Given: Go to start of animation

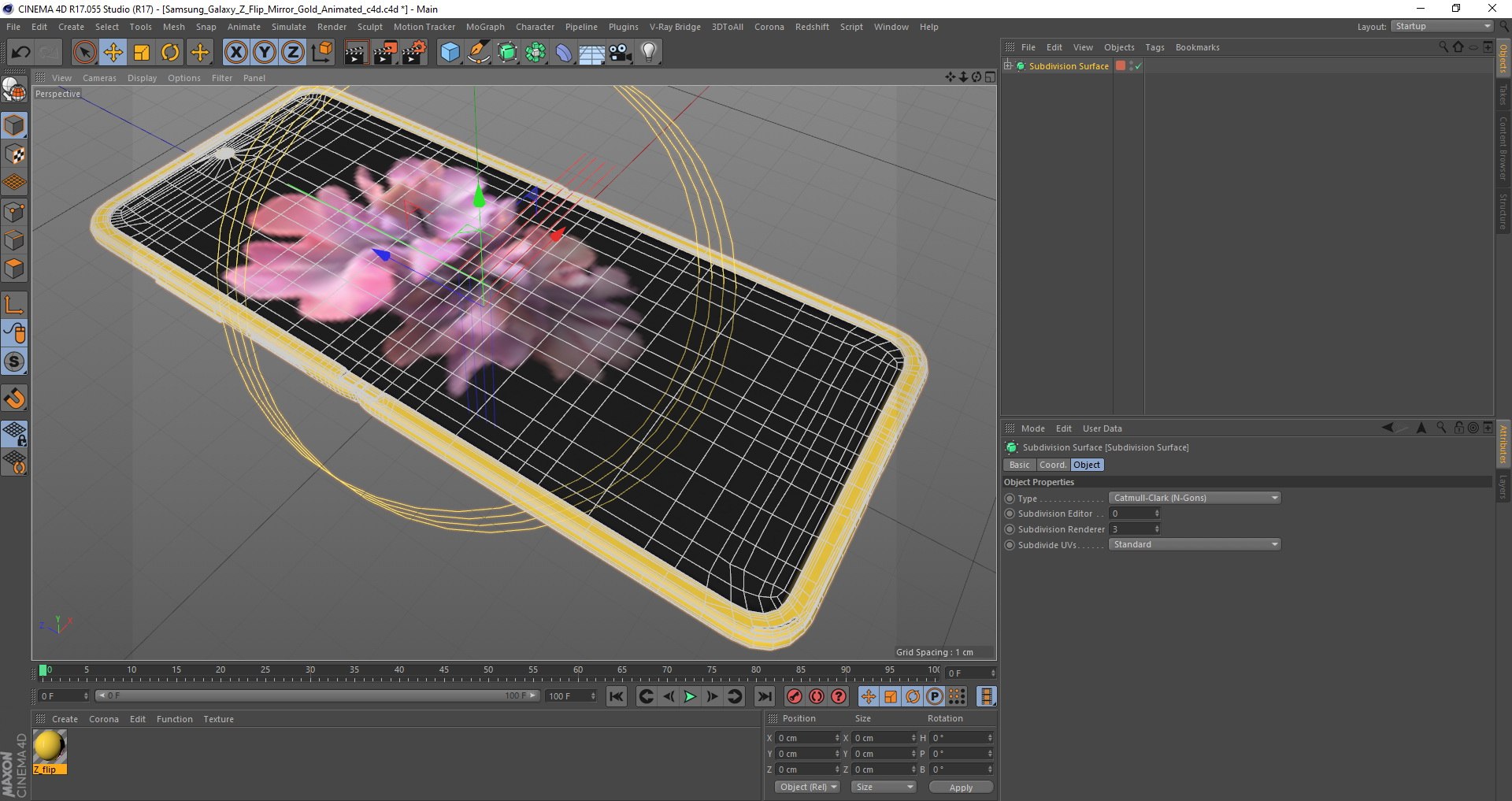Looking at the screenshot, I should [617, 696].
